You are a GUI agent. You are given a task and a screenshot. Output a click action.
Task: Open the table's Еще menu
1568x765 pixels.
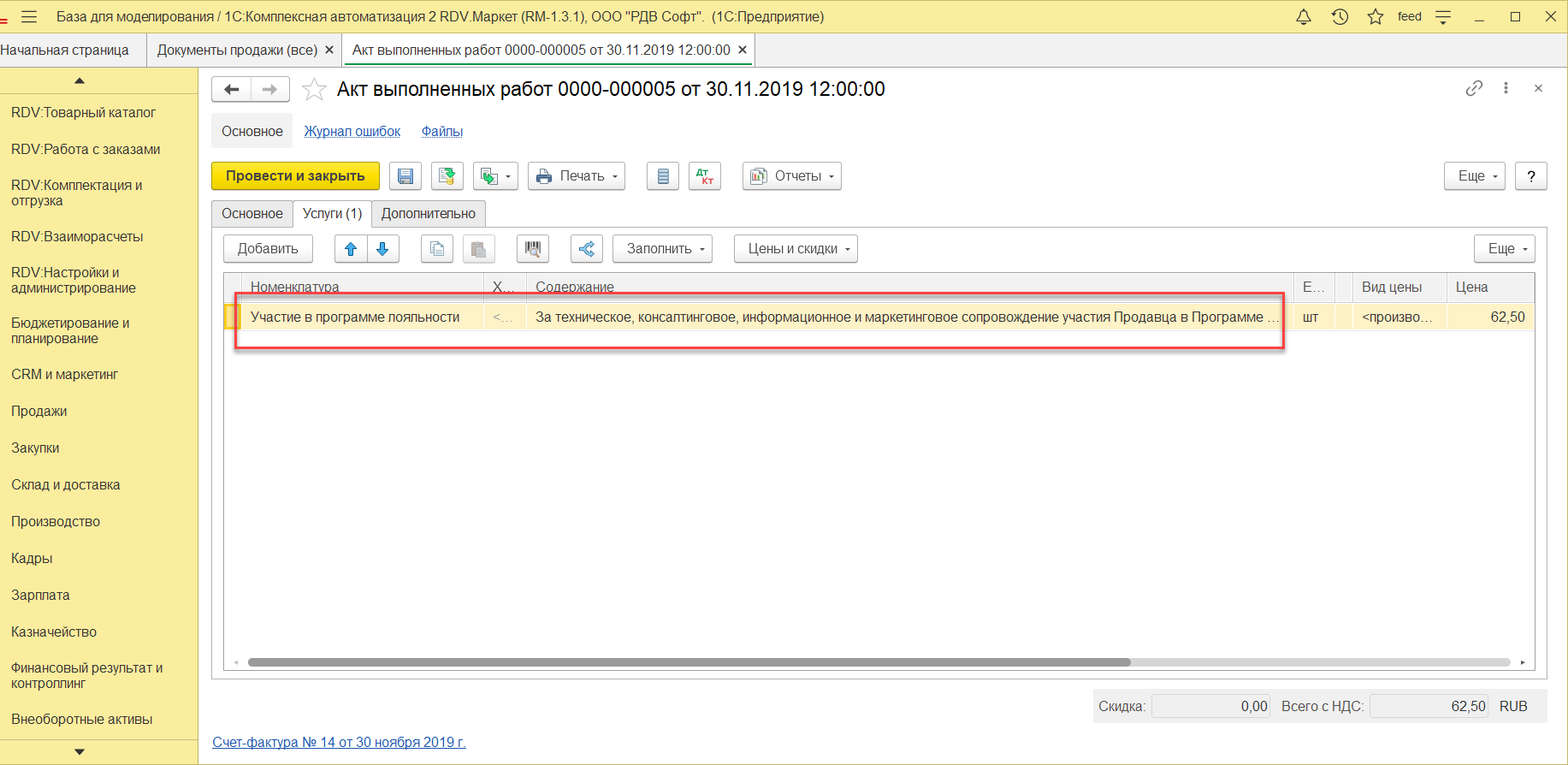[x=1505, y=249]
